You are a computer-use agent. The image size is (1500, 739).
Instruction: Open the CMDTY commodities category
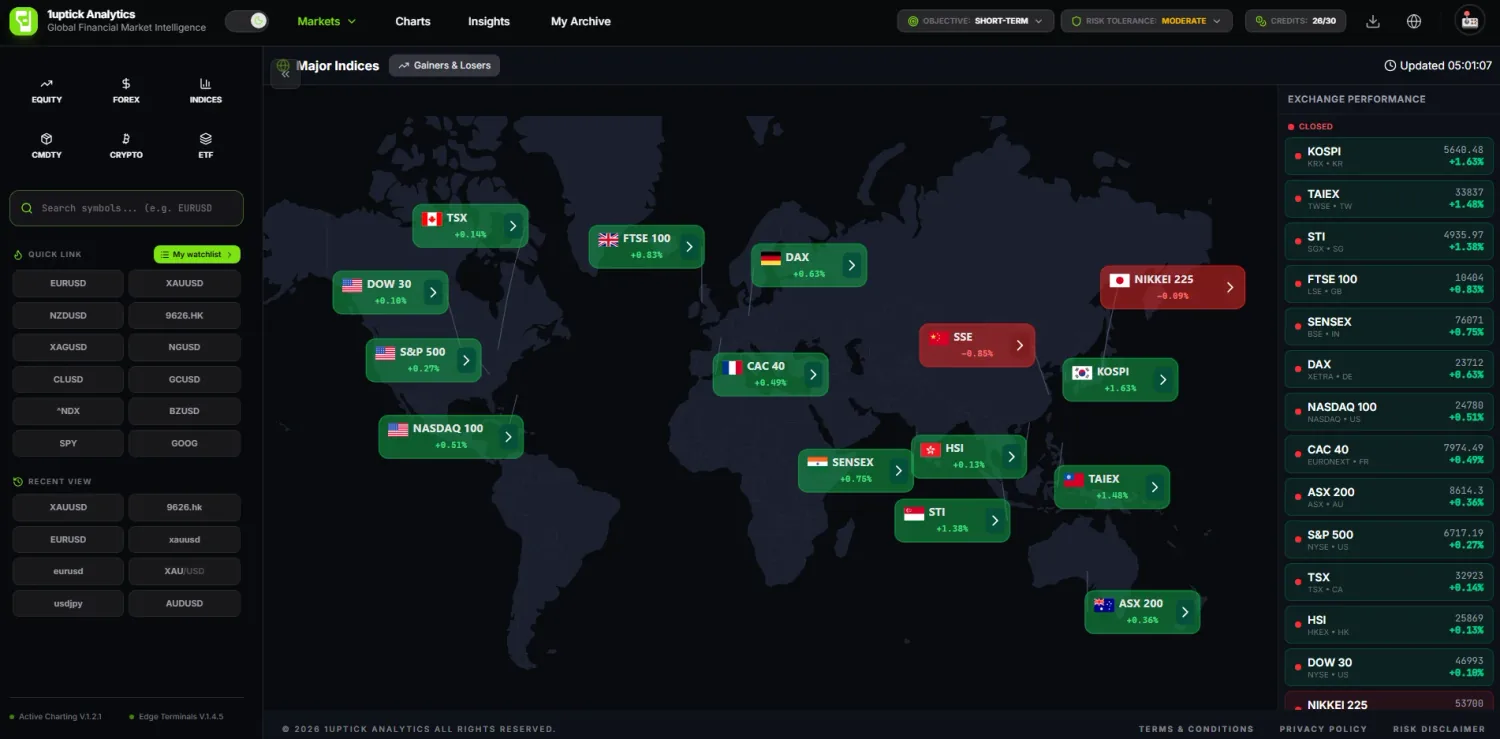(x=47, y=146)
